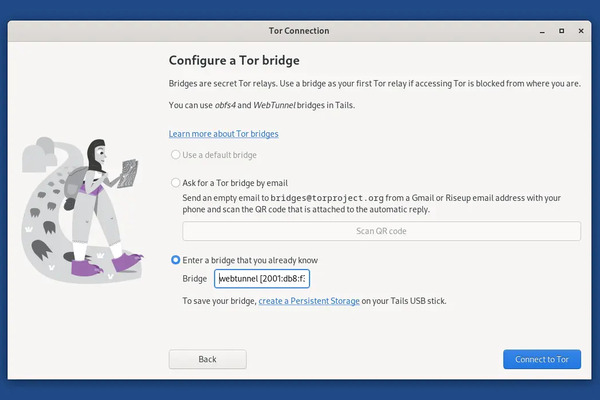Click the purple boot in the illustration
The image size is (600, 400).
[x=127, y=262]
